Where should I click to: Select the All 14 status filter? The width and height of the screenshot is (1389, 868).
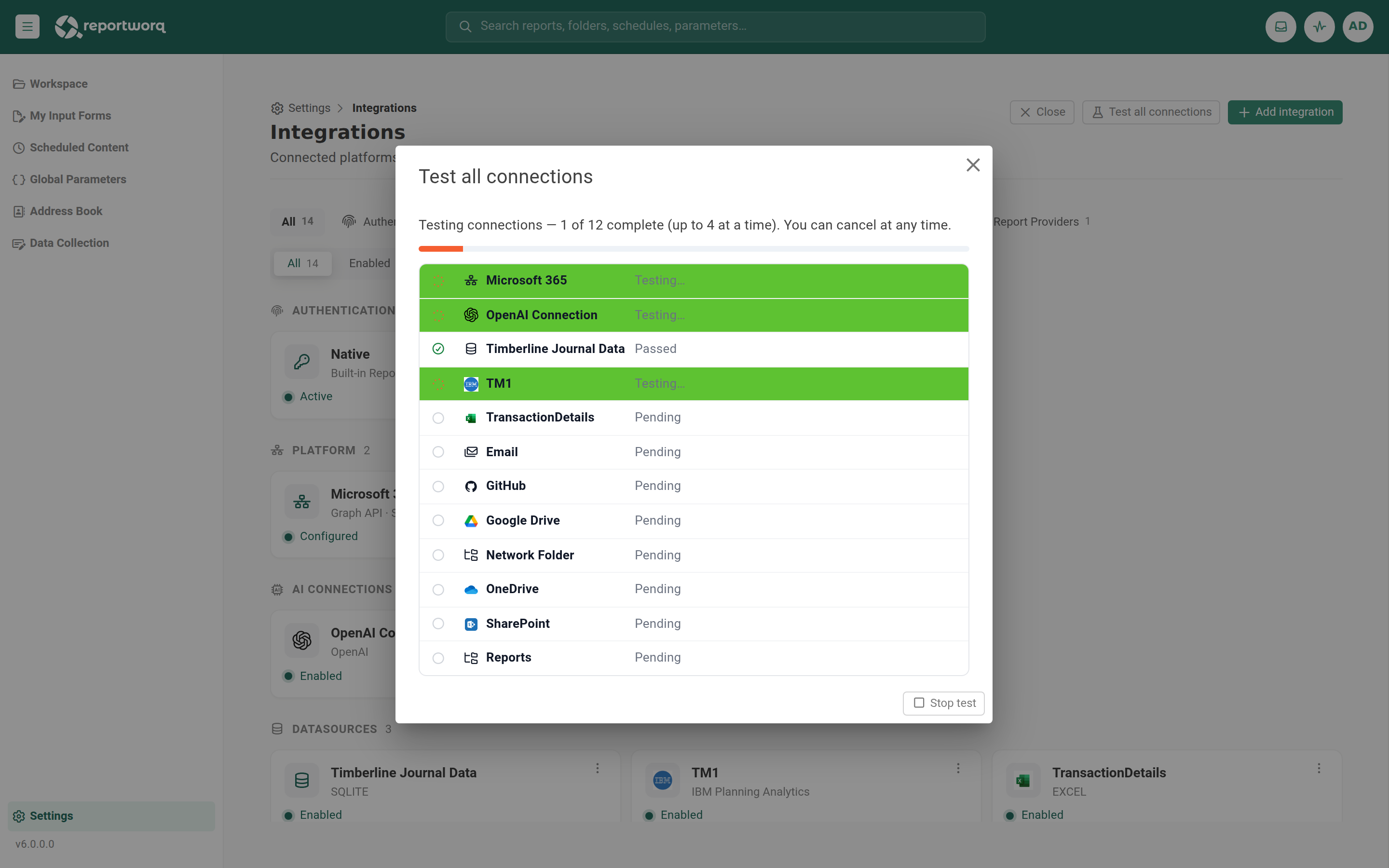302,263
